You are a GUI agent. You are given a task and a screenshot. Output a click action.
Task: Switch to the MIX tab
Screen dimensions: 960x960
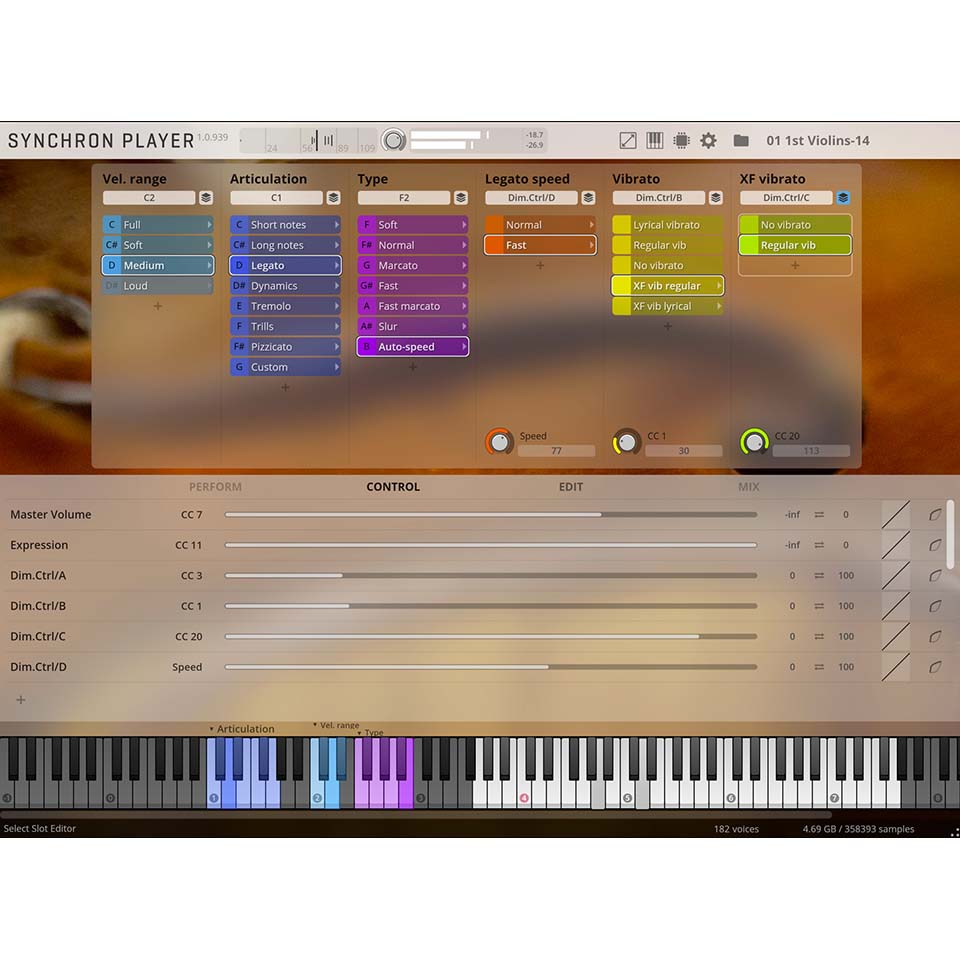click(x=748, y=487)
